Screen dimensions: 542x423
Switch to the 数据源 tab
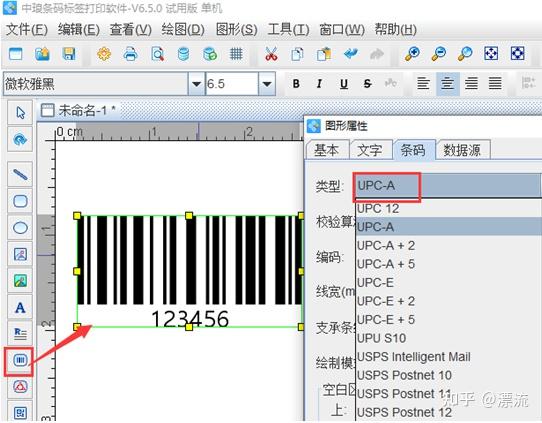pyautogui.click(x=462, y=150)
